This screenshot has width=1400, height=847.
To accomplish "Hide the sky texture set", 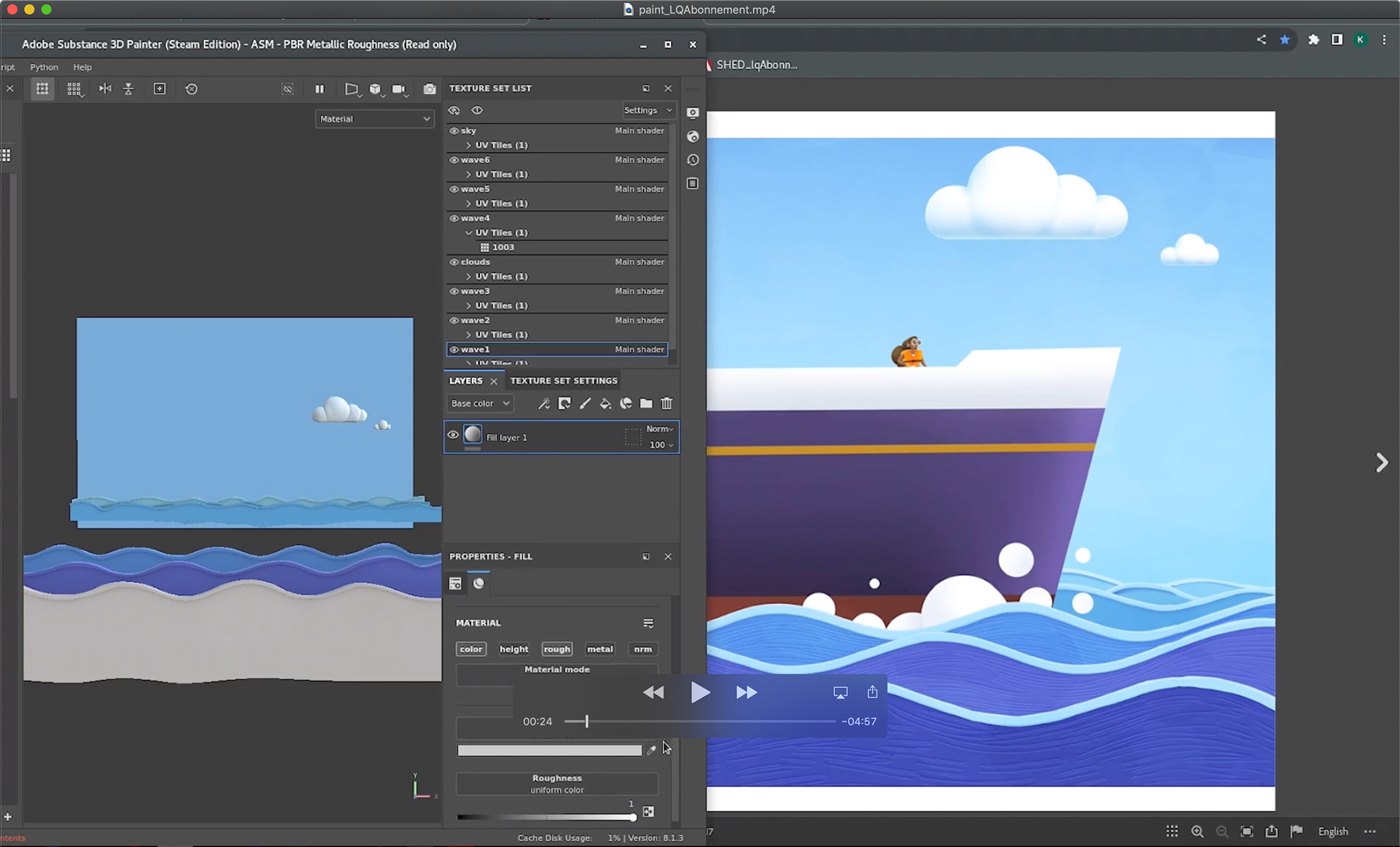I will pos(454,131).
